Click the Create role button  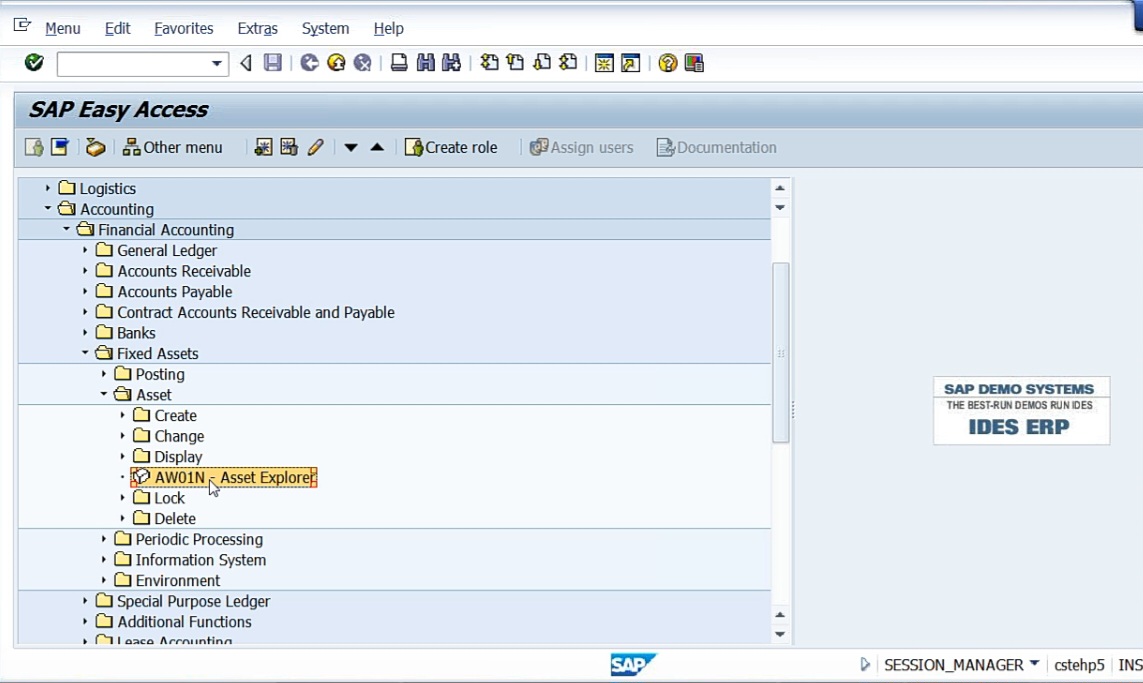click(x=451, y=147)
